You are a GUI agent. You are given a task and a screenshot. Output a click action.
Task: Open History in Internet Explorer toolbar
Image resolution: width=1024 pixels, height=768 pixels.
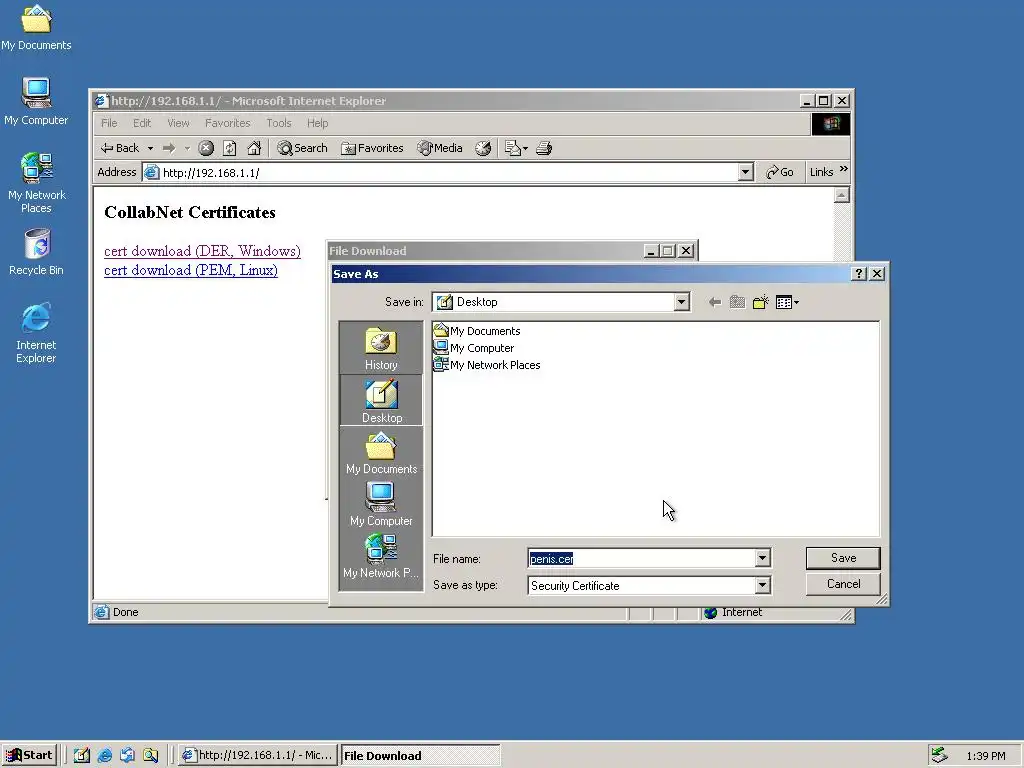[x=483, y=148]
